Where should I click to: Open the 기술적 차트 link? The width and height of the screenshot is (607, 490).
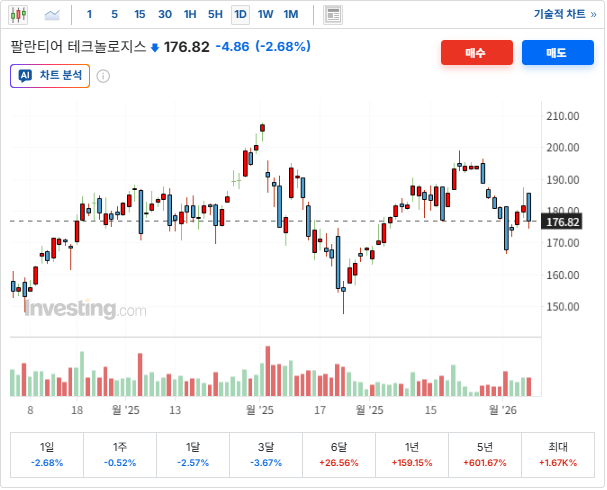[x=565, y=14]
